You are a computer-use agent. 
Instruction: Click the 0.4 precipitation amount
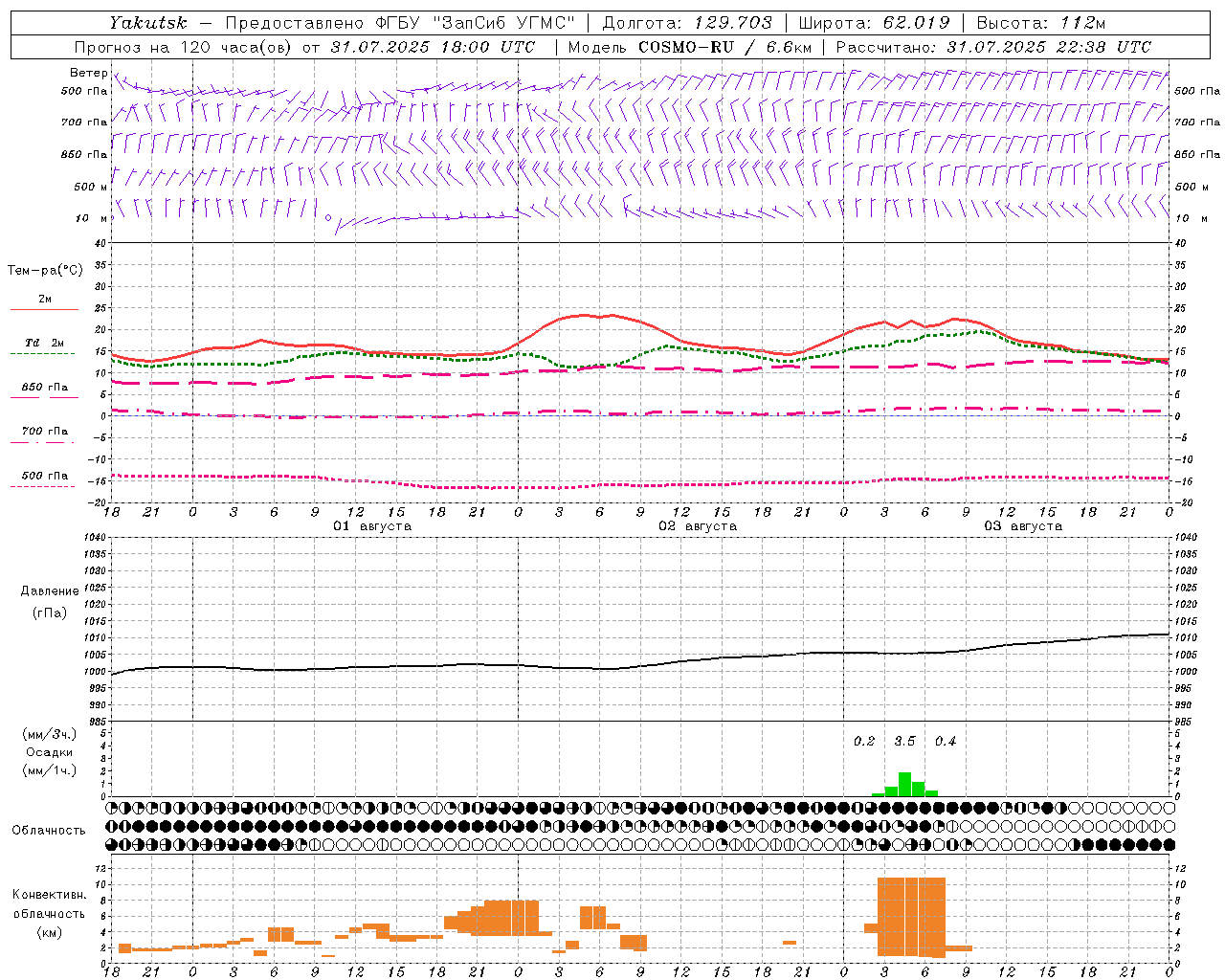pyautogui.click(x=946, y=742)
